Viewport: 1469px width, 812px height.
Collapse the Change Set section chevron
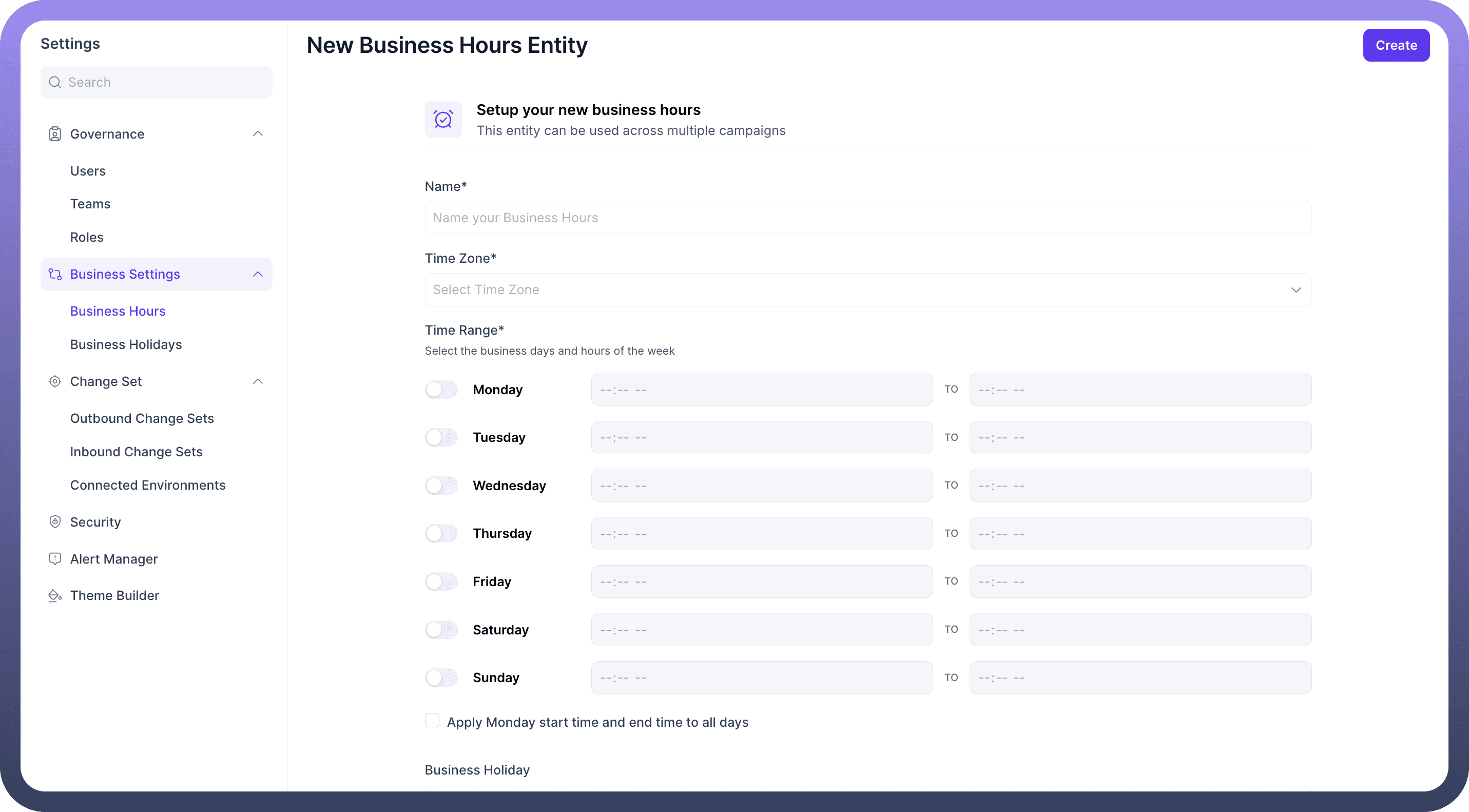point(258,381)
